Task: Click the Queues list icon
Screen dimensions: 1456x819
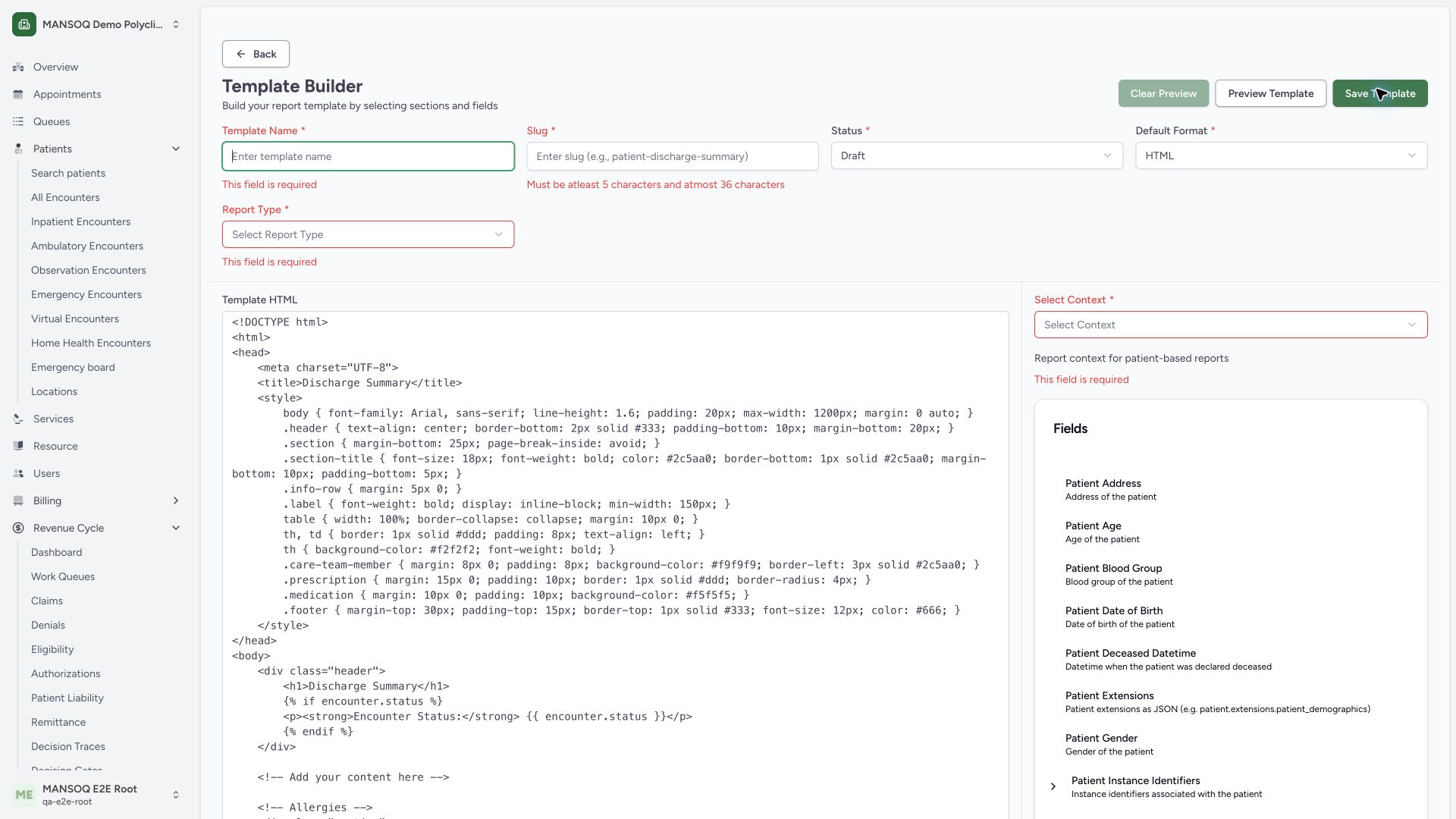Action: (x=18, y=122)
